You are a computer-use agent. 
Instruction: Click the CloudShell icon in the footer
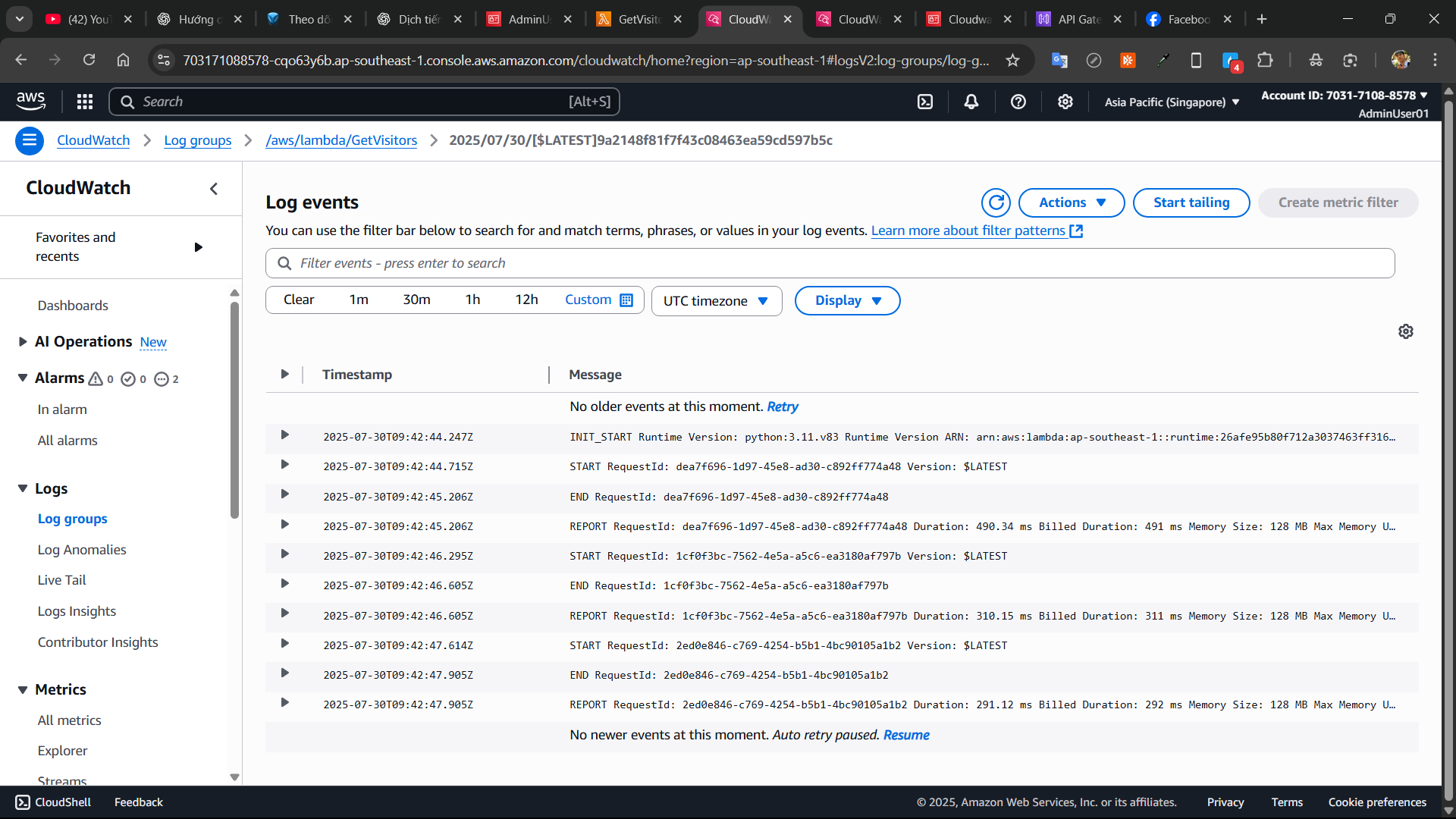23,802
